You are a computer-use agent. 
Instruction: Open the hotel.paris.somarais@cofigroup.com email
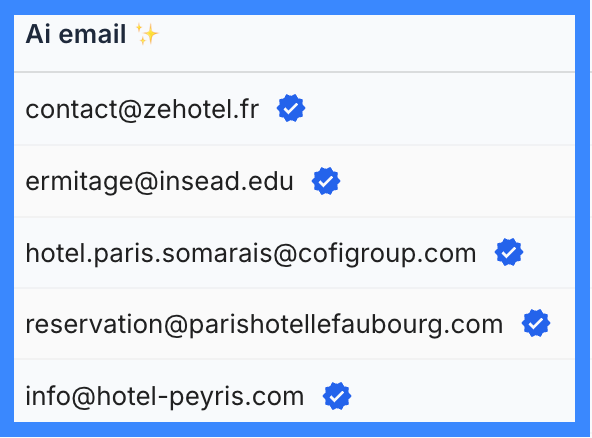(x=251, y=253)
